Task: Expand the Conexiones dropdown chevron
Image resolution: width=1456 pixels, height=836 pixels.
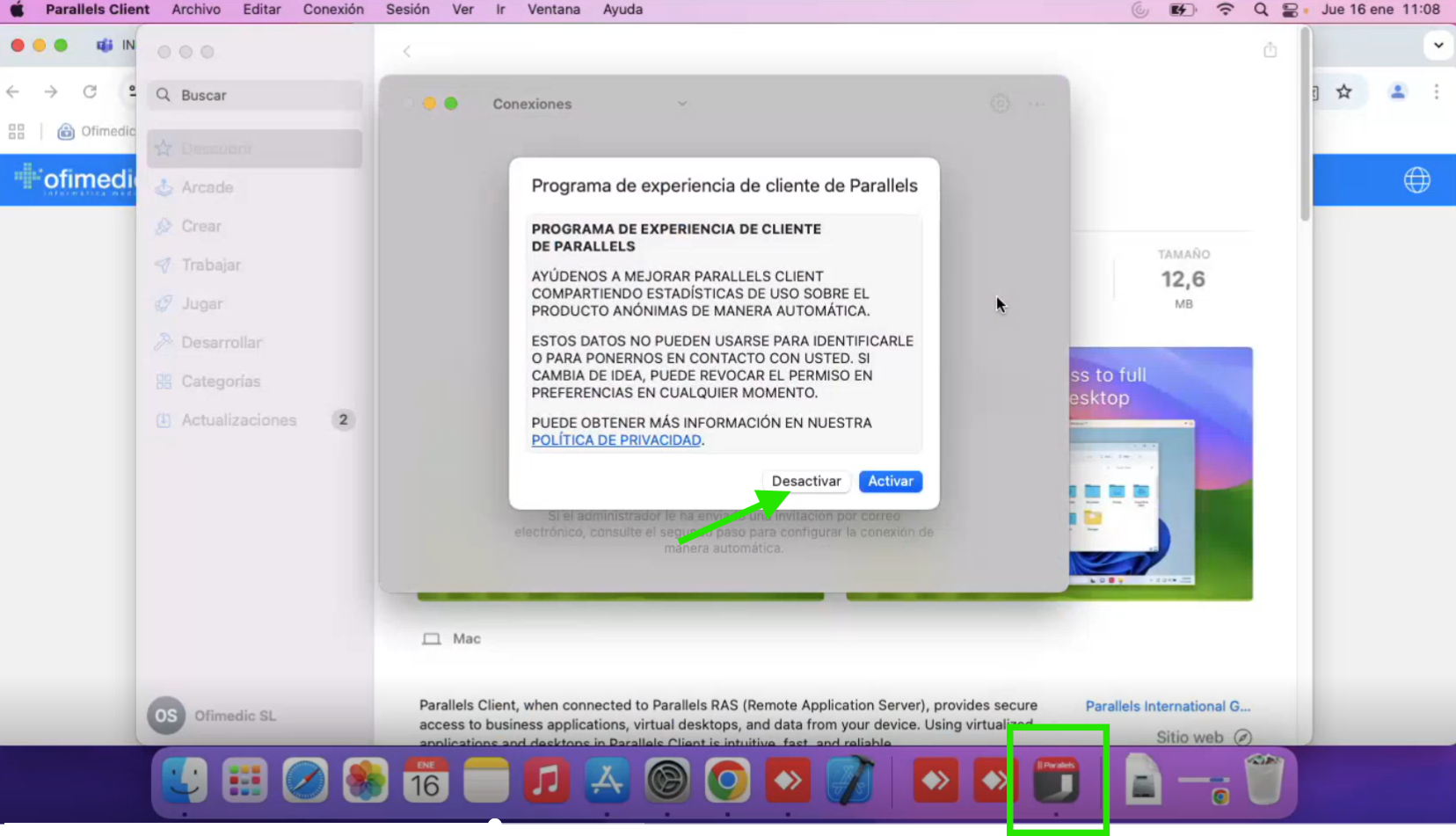Action: pyautogui.click(x=682, y=104)
